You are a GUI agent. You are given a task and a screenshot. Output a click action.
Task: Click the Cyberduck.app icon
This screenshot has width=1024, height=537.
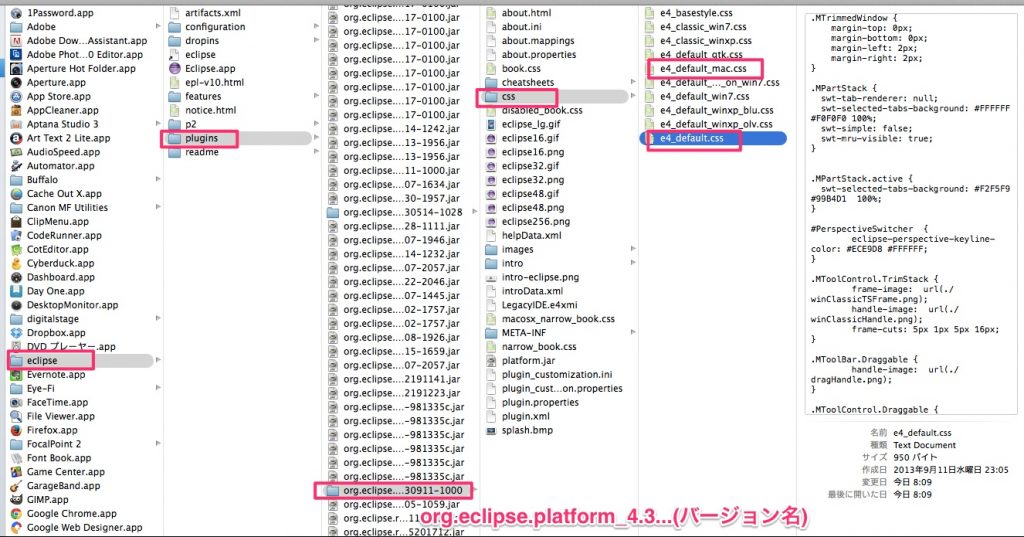(16, 263)
